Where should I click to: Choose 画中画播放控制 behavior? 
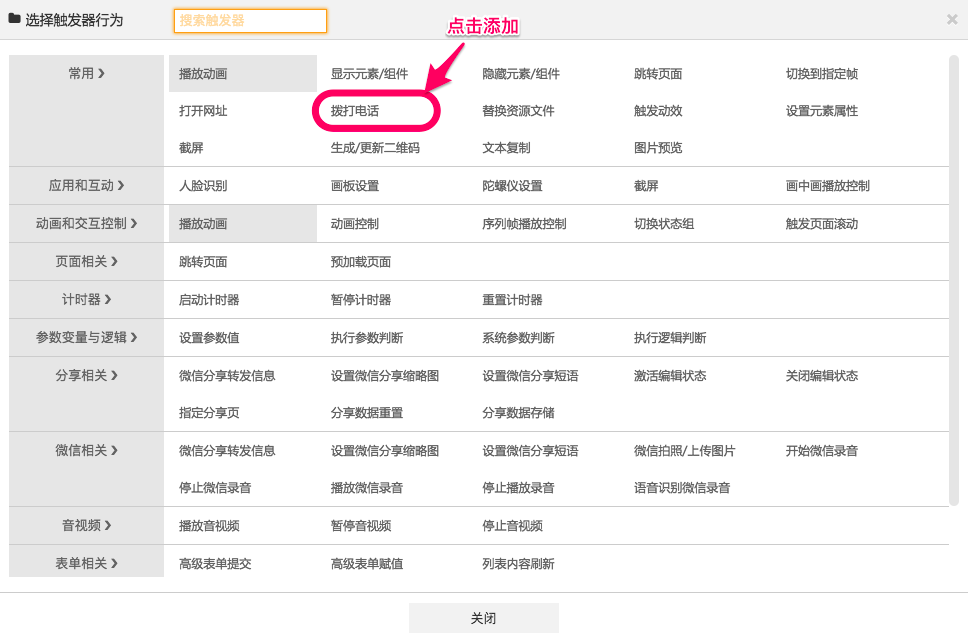(827, 186)
